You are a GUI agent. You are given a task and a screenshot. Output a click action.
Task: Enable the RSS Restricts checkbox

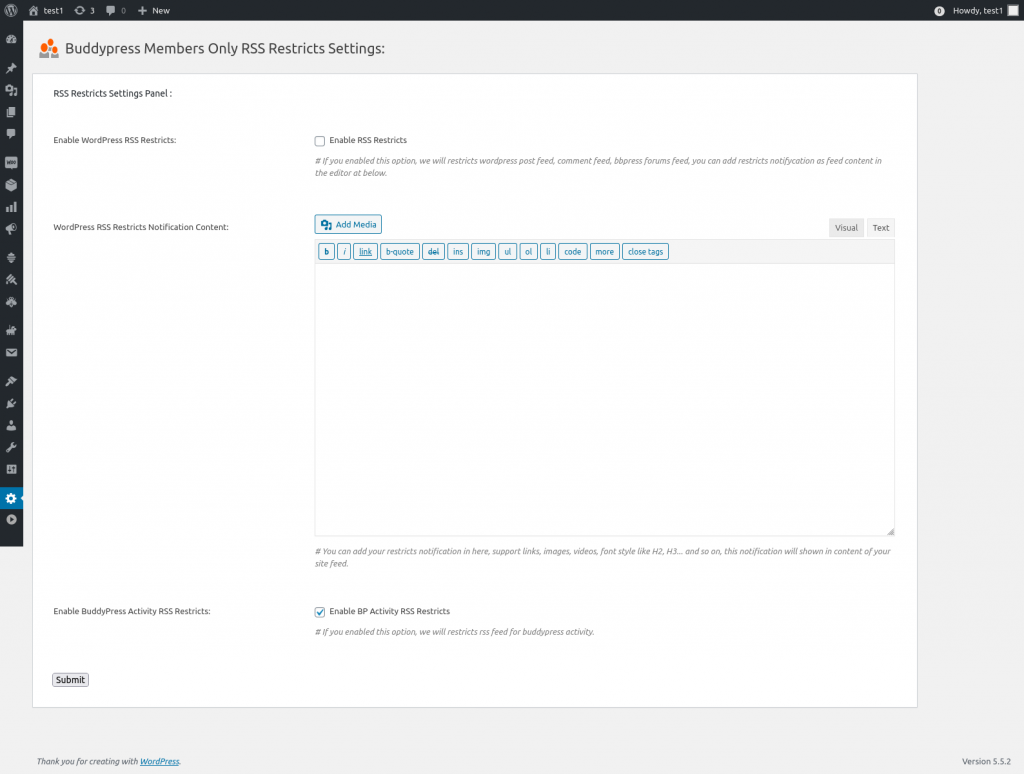click(320, 140)
